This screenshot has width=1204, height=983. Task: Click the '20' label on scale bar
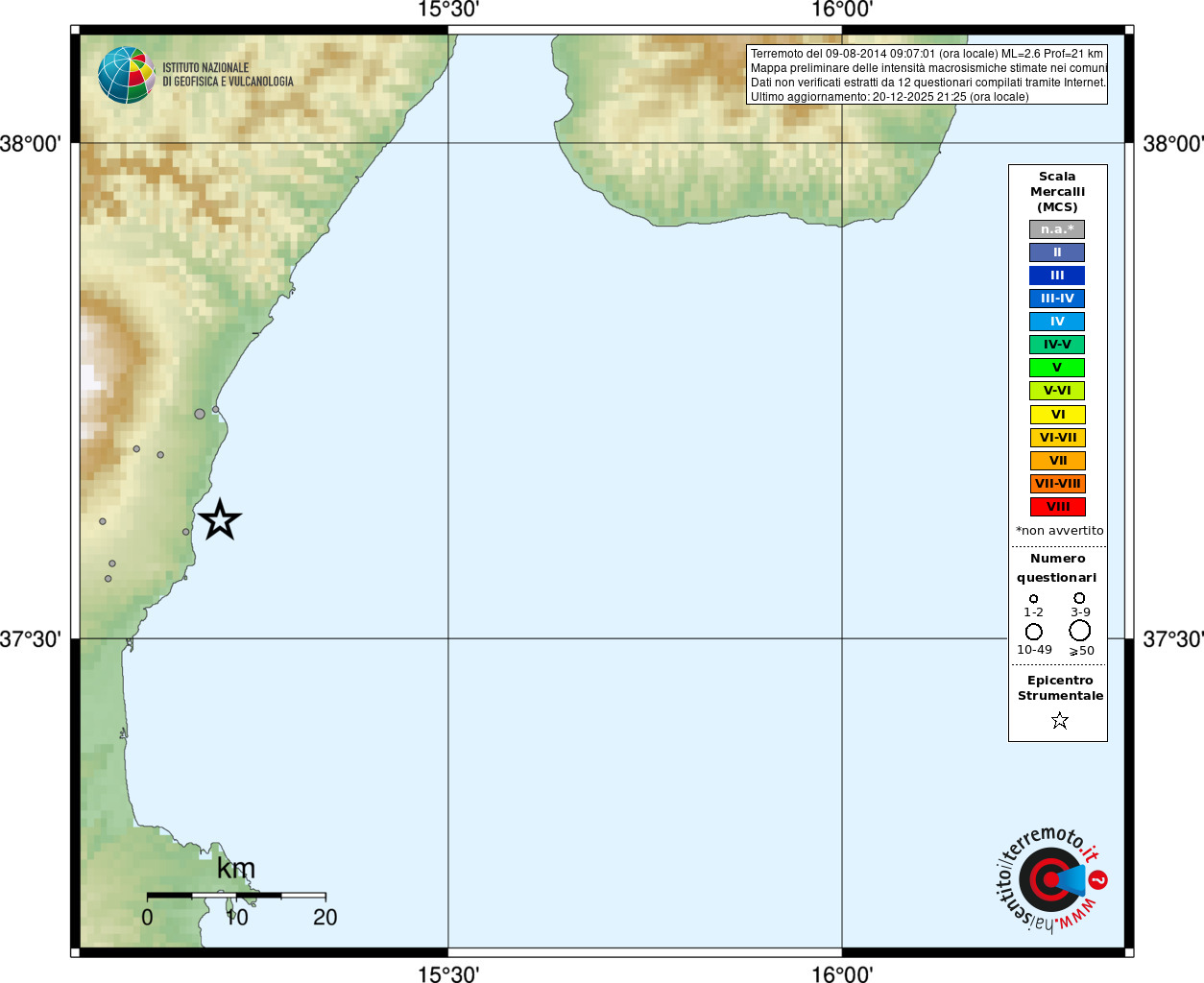325,918
